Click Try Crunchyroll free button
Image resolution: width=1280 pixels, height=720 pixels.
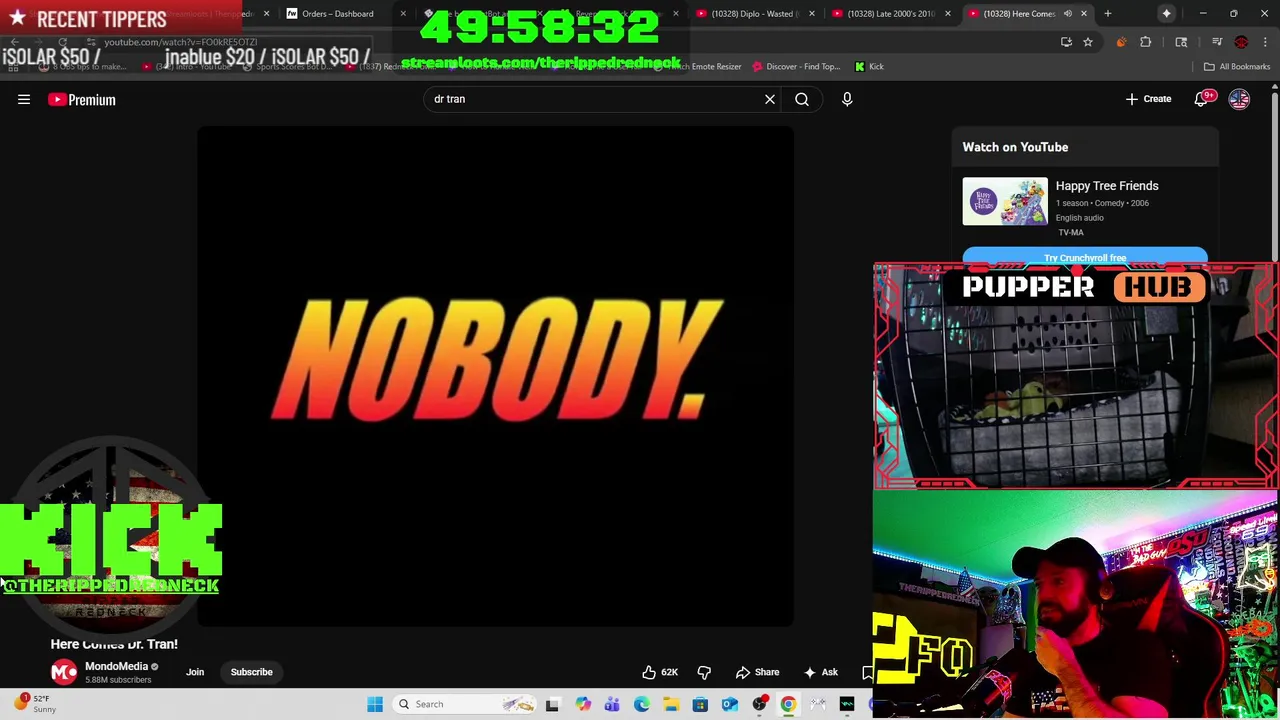[x=1085, y=257]
